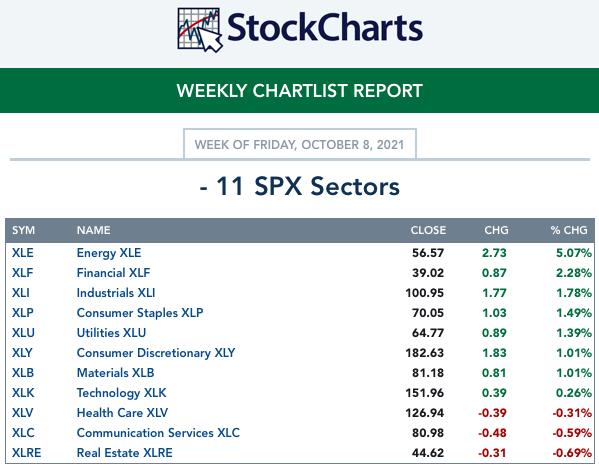Viewport: 599px width, 469px height.
Task: Open the Utilities XLU link
Action: coord(111,333)
